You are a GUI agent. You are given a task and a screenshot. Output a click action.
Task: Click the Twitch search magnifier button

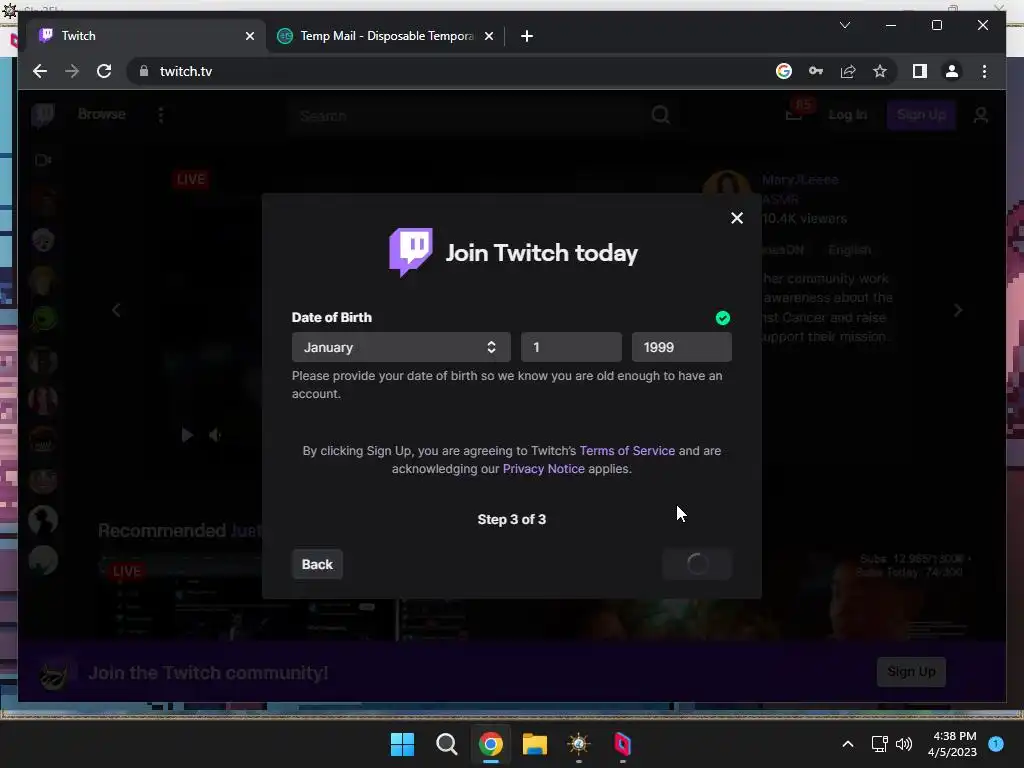tap(660, 116)
